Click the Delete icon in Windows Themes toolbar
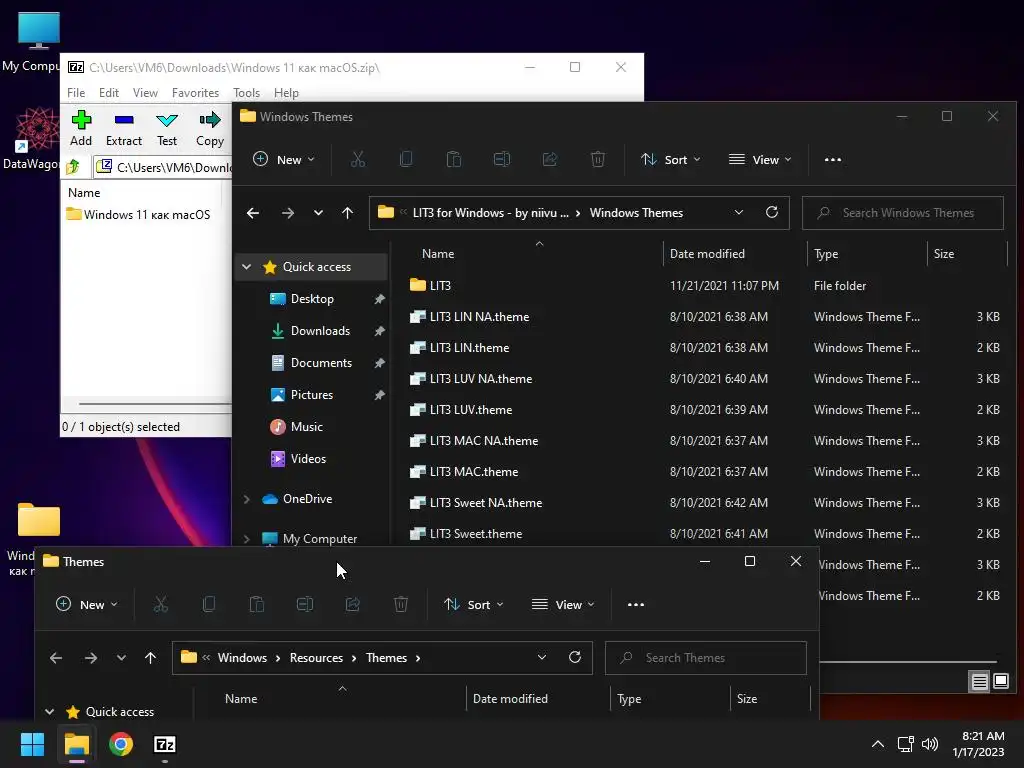Viewport: 1024px width, 768px height. (x=598, y=159)
